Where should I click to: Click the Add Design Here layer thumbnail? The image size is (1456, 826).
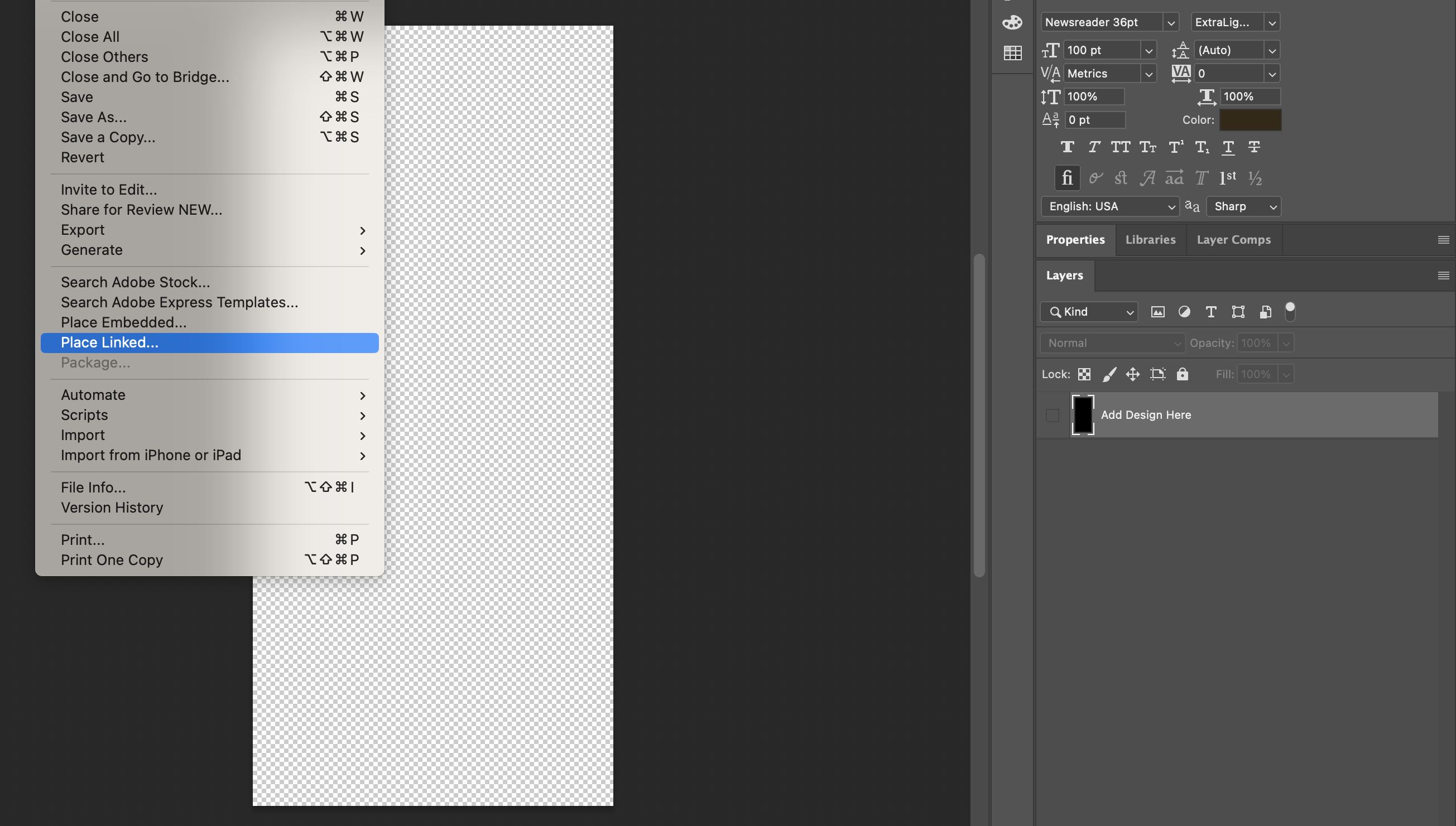tap(1082, 415)
